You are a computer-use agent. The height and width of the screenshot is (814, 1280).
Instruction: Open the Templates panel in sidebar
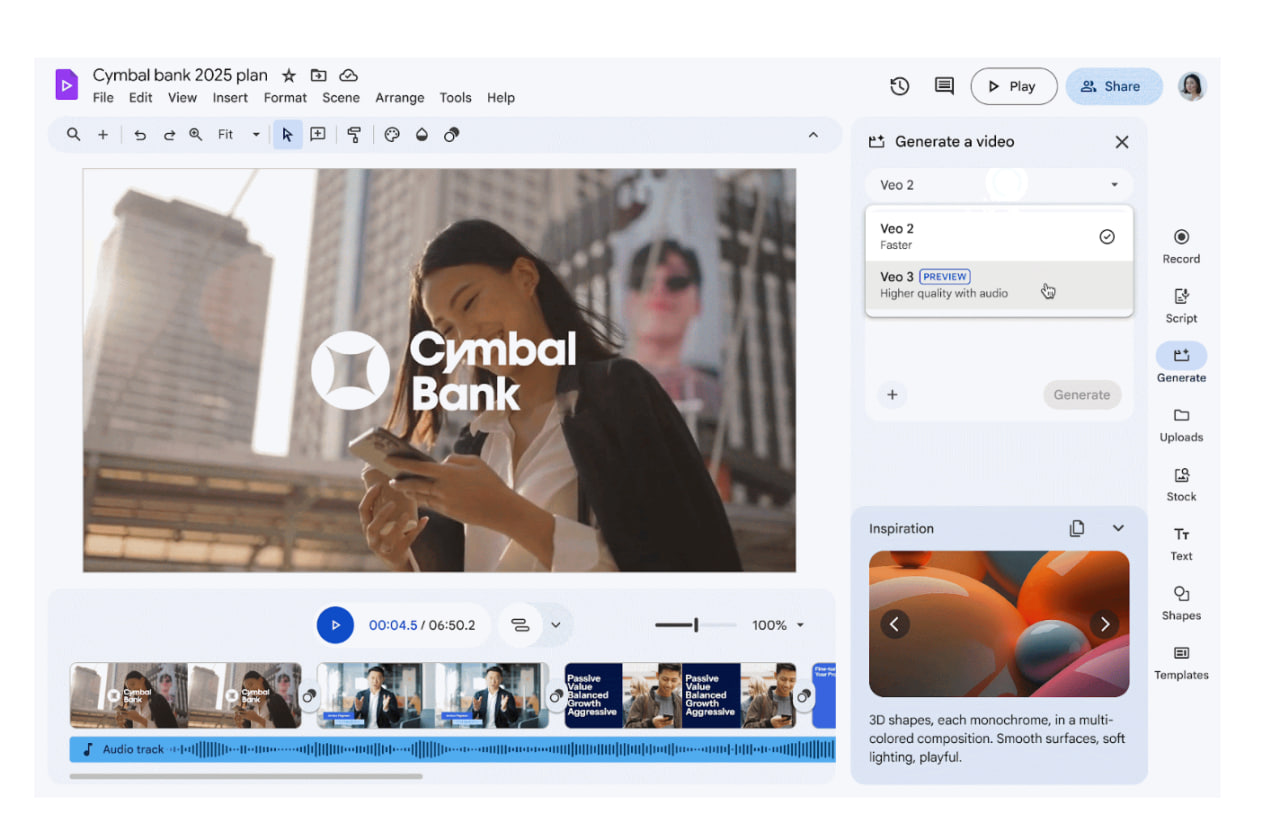(1181, 662)
